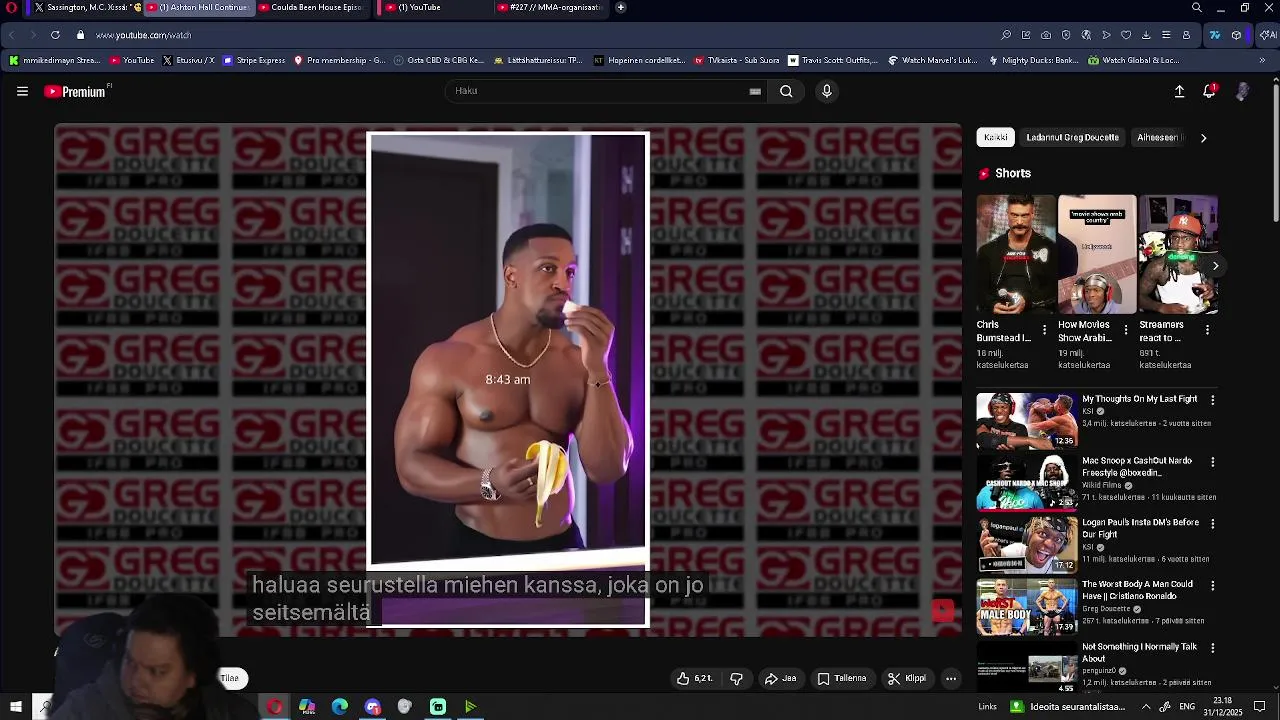The height and width of the screenshot is (720, 1280).
Task: Open Logan Paul's Insta DM's Before Our Fight
Action: [x=1140, y=528]
